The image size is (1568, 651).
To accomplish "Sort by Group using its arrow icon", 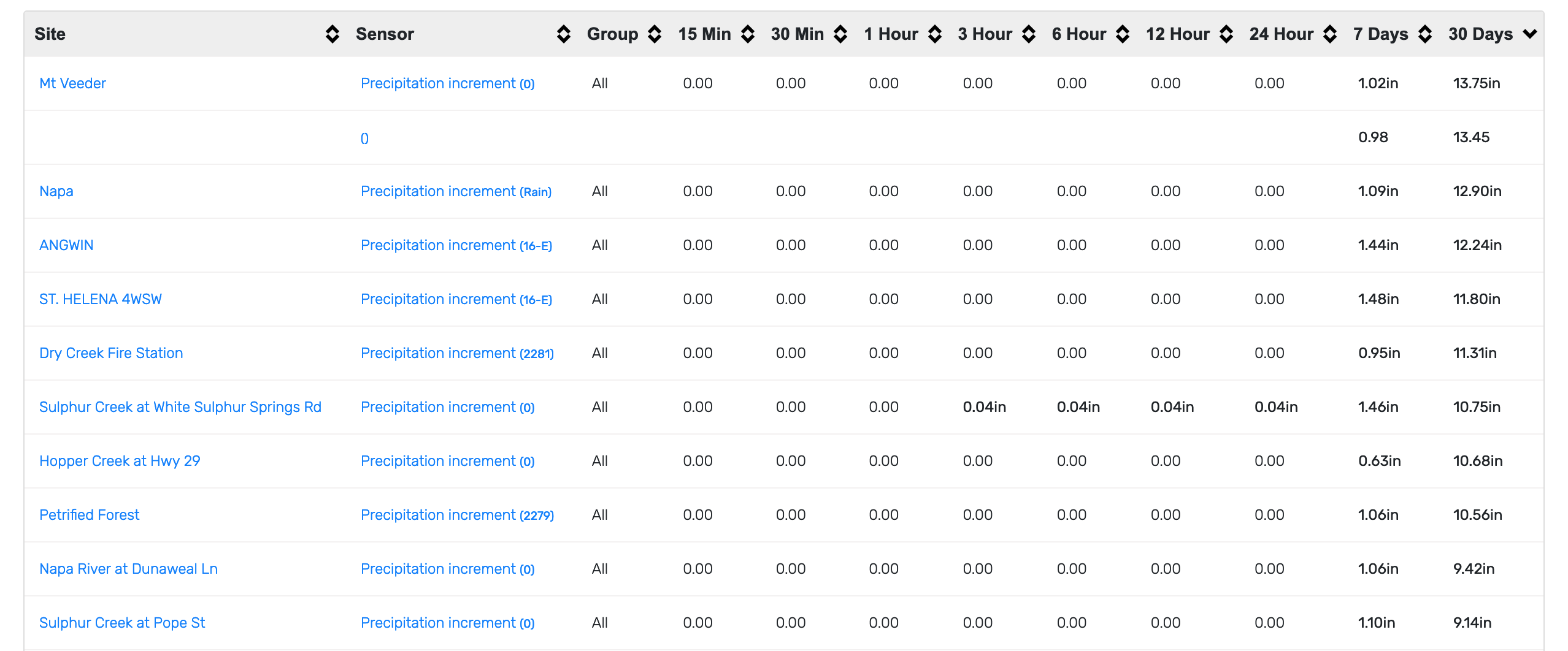I will pyautogui.click(x=655, y=34).
